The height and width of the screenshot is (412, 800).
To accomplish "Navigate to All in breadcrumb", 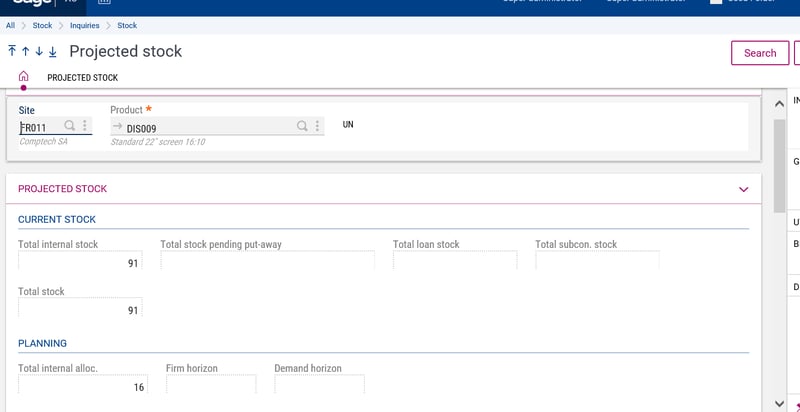I will click(x=10, y=25).
